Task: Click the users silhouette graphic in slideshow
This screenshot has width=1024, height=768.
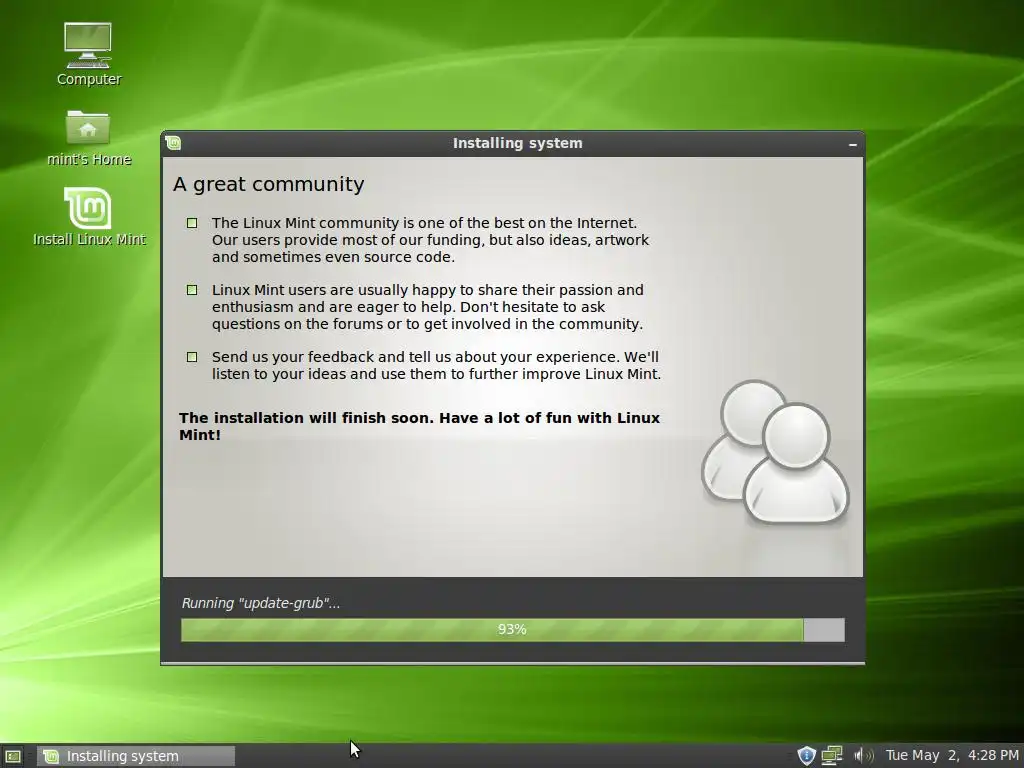Action: (775, 452)
